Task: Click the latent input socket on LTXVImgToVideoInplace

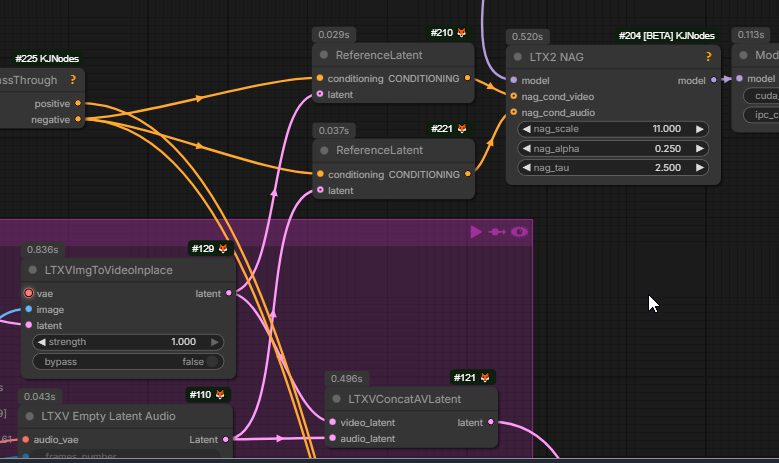Action: (x=29, y=325)
